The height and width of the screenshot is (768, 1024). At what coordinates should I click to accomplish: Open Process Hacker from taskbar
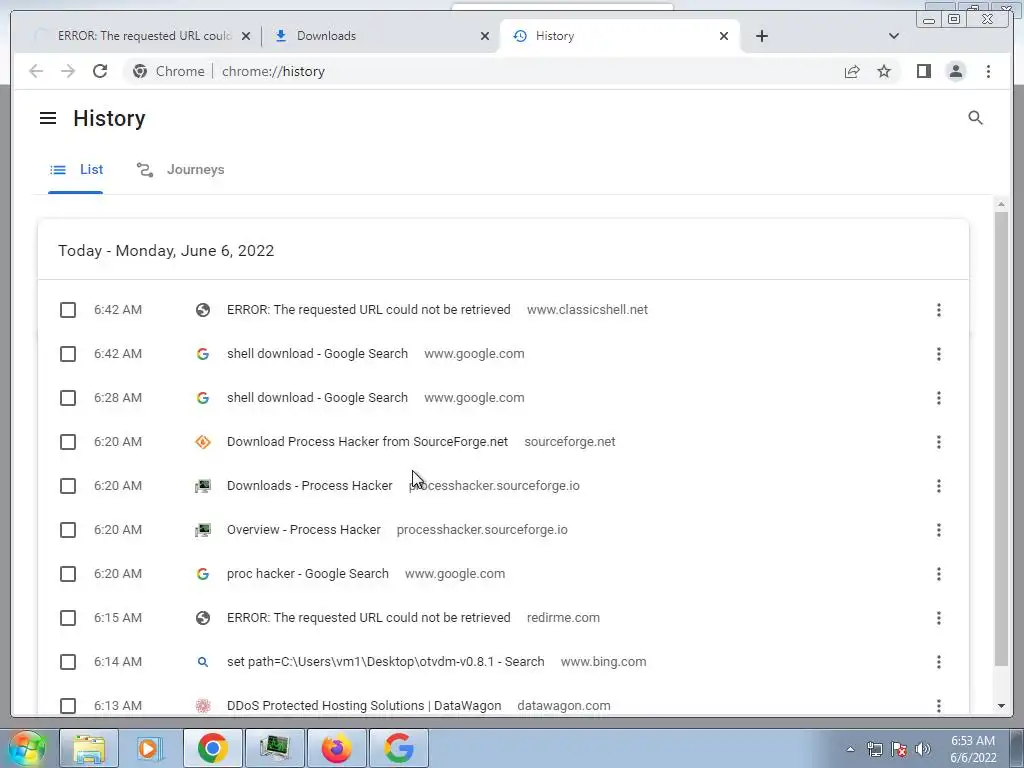coord(274,748)
